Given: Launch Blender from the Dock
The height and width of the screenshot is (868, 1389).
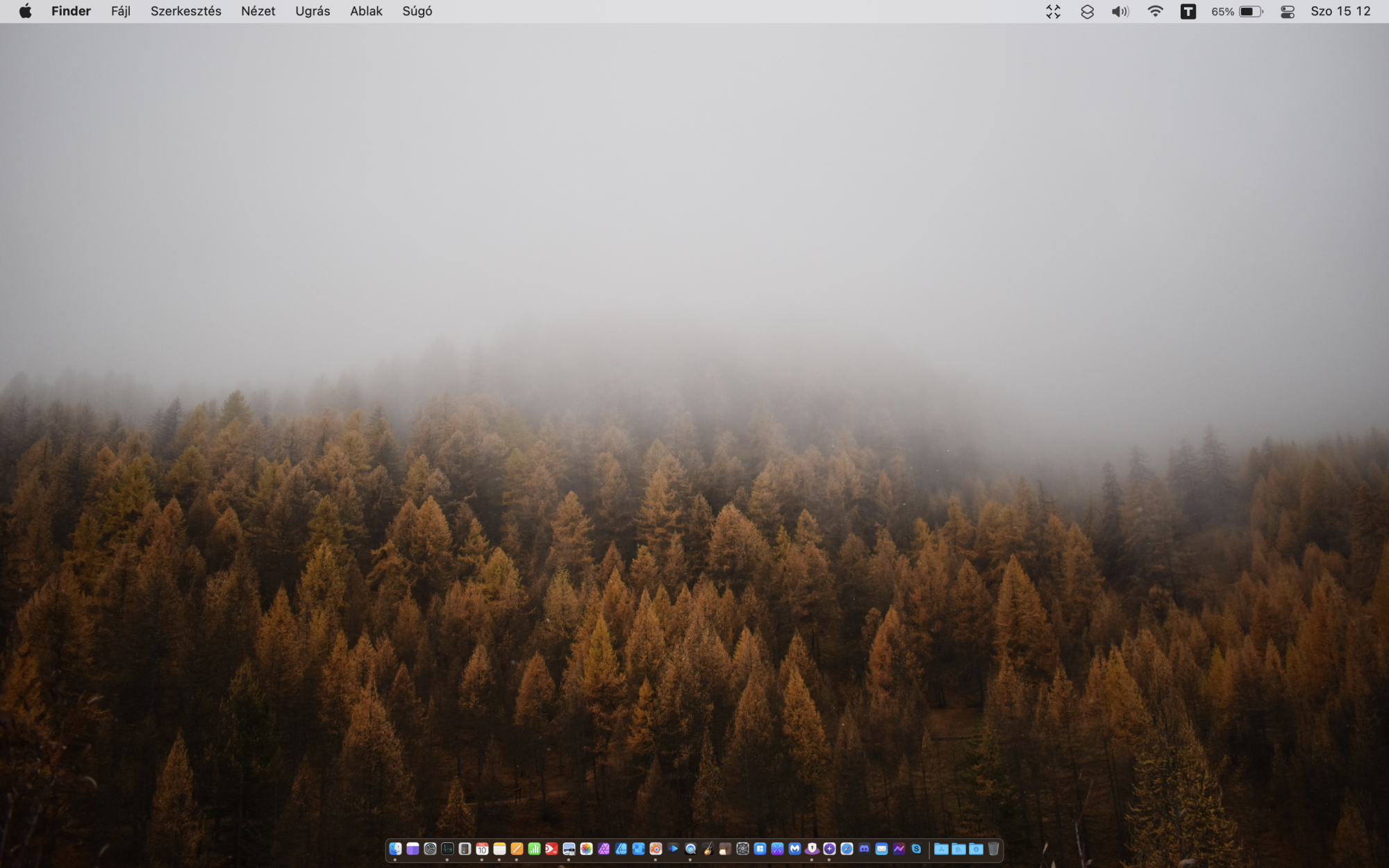Looking at the screenshot, I should pyautogui.click(x=656, y=849).
